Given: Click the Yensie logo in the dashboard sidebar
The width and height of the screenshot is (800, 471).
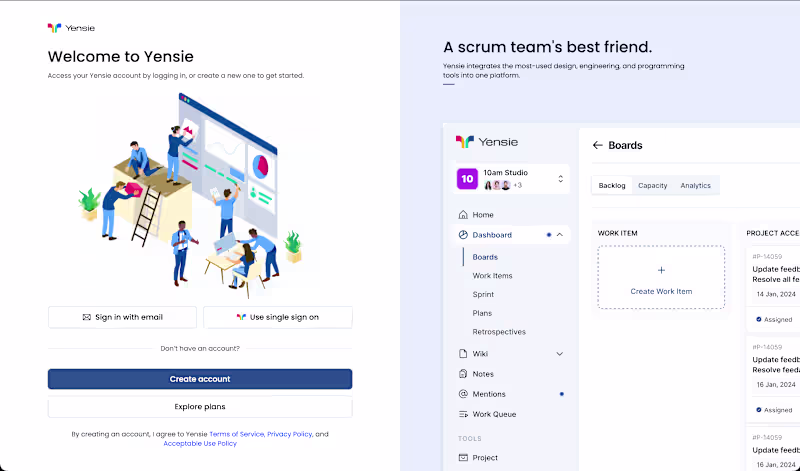Looking at the screenshot, I should pos(487,142).
